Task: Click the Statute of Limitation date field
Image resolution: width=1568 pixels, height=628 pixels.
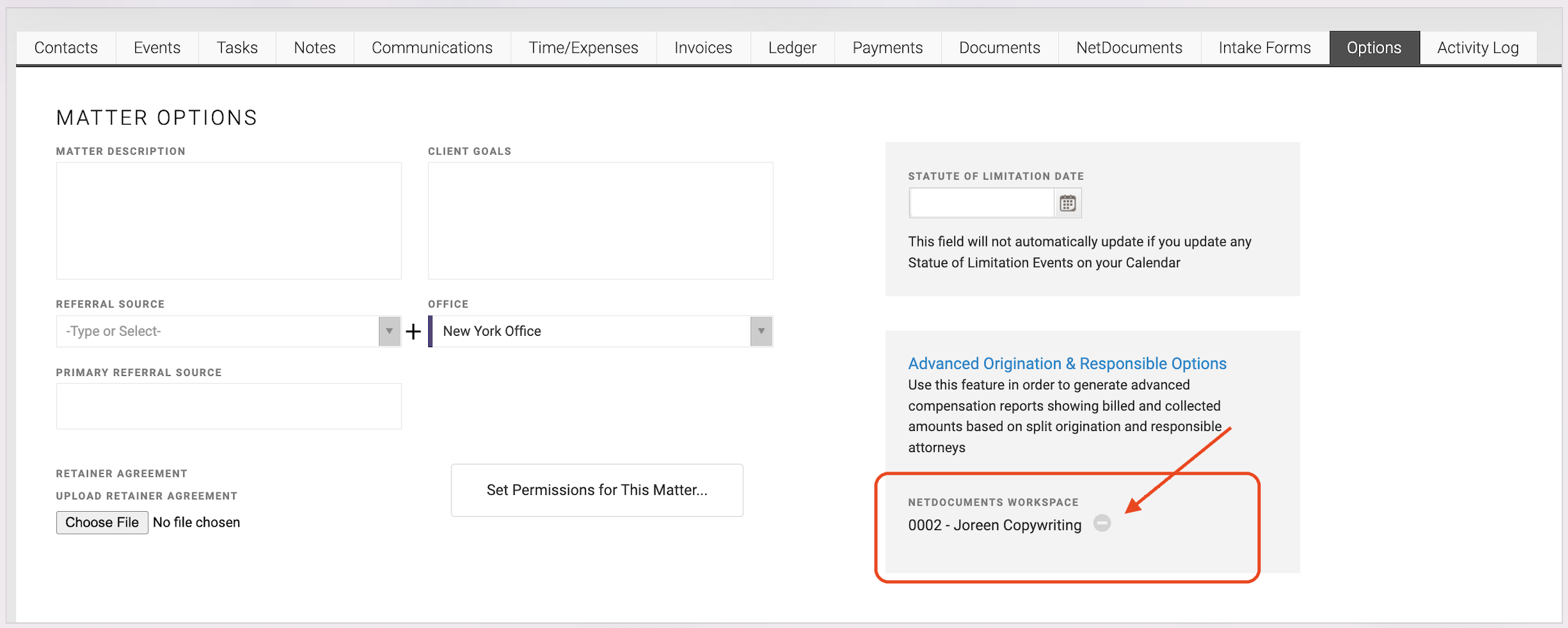Action: tap(982, 203)
